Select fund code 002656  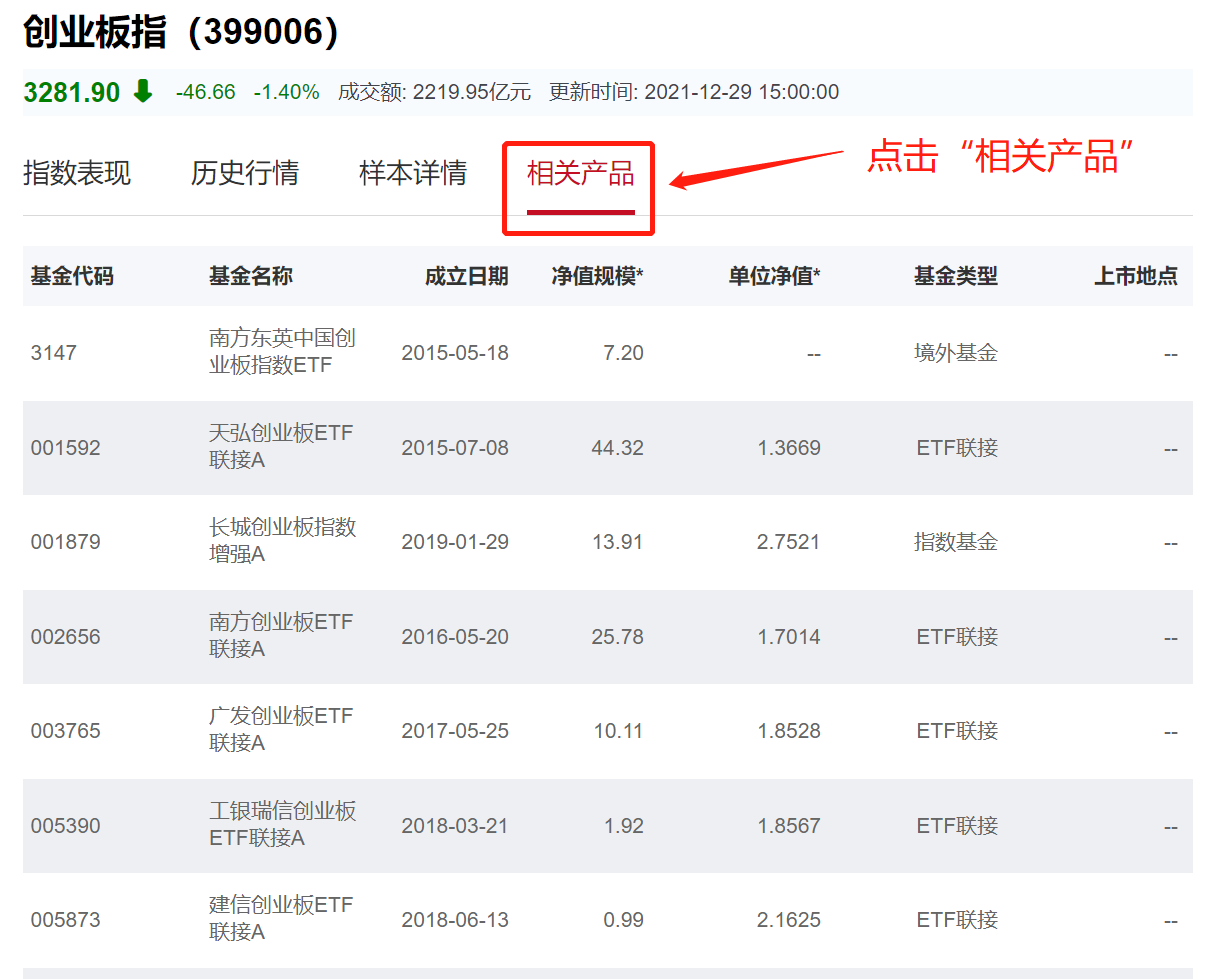[66, 637]
